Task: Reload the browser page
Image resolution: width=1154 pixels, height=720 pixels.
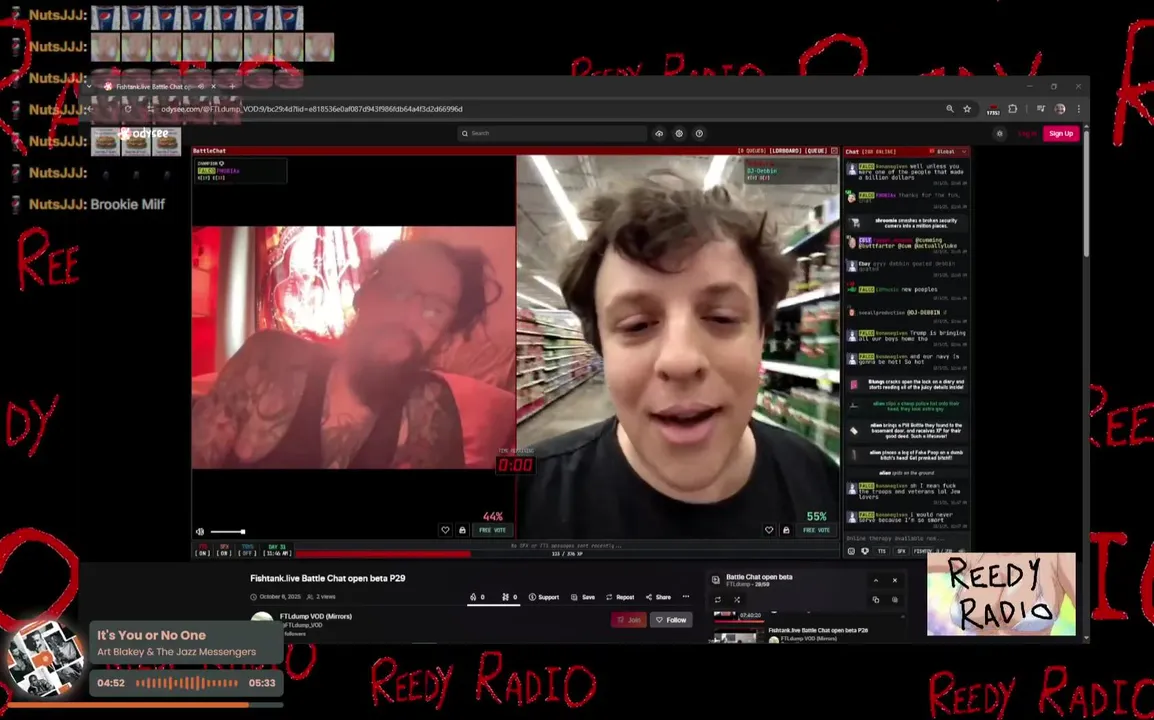Action: 128,109
